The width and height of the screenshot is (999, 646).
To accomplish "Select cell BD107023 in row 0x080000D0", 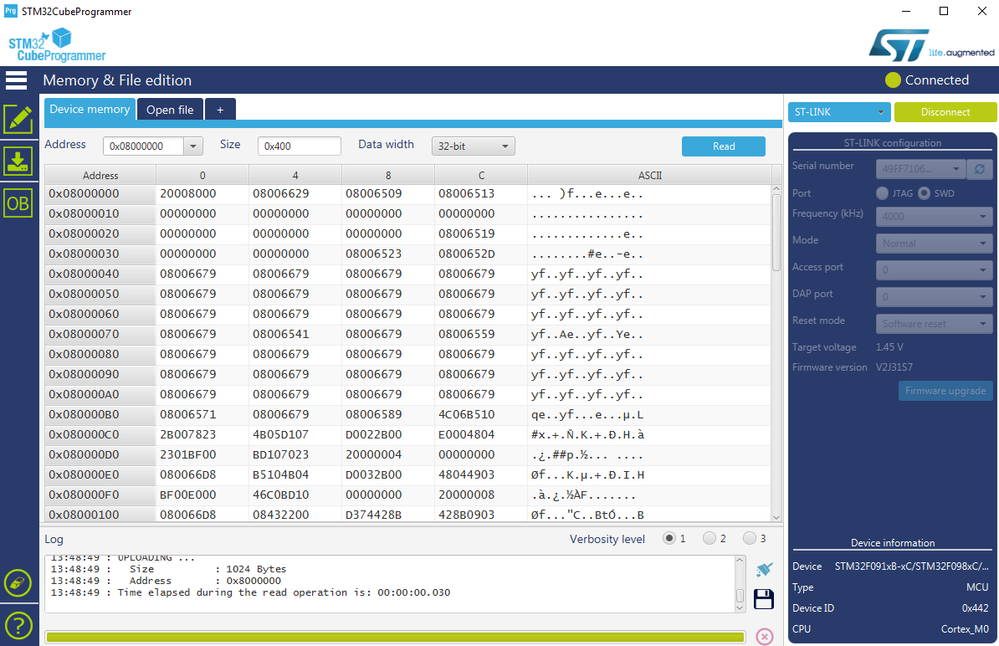I will pyautogui.click(x=295, y=454).
